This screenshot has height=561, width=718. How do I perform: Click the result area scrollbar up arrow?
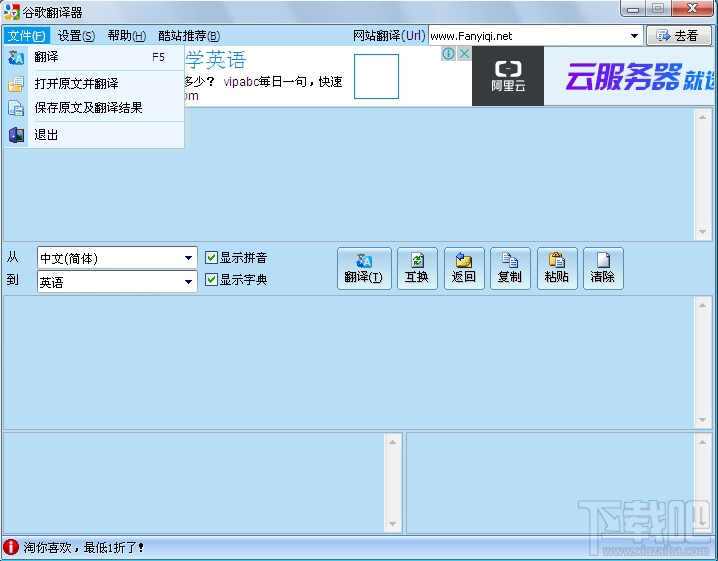[702, 305]
